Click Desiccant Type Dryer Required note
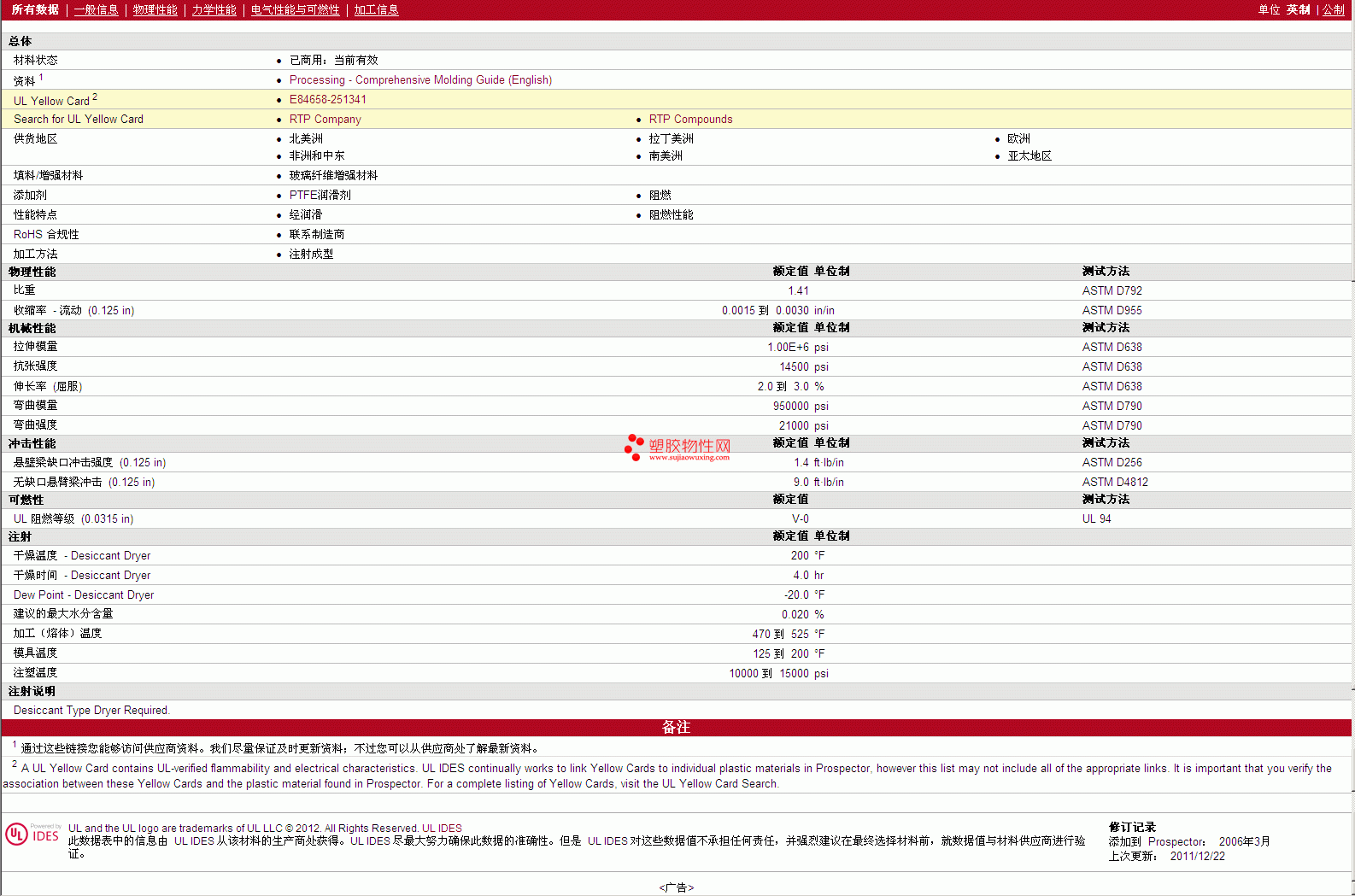This screenshot has height=896, width=1355. pos(91,710)
